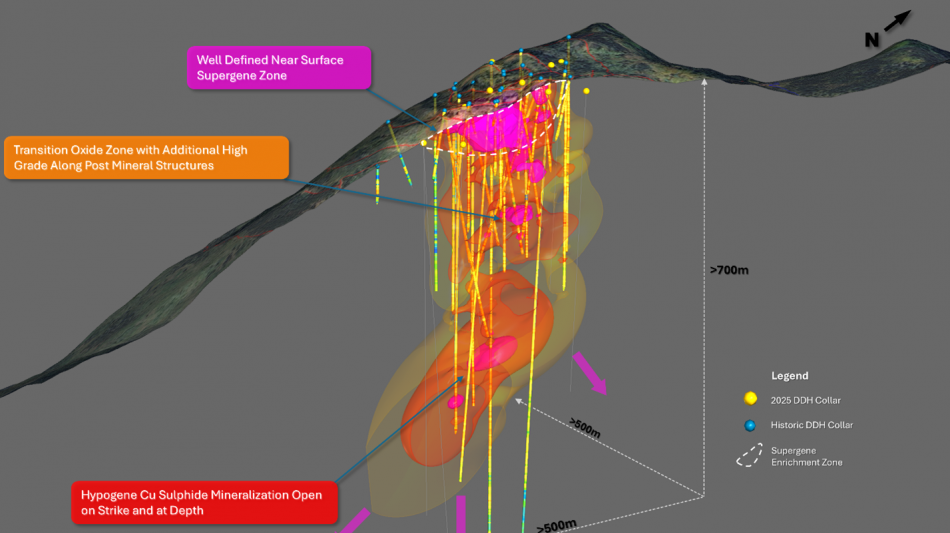Click the magenta blob inside deep orange zone
This screenshot has height=533, width=950.
493,356
